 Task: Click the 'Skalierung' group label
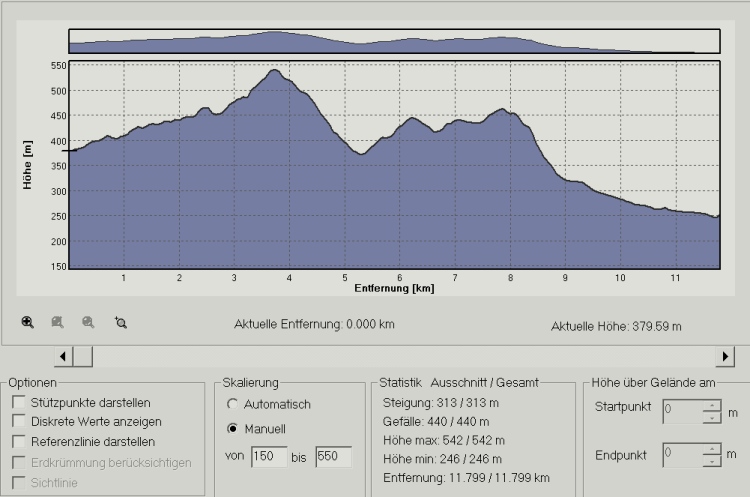[250, 383]
